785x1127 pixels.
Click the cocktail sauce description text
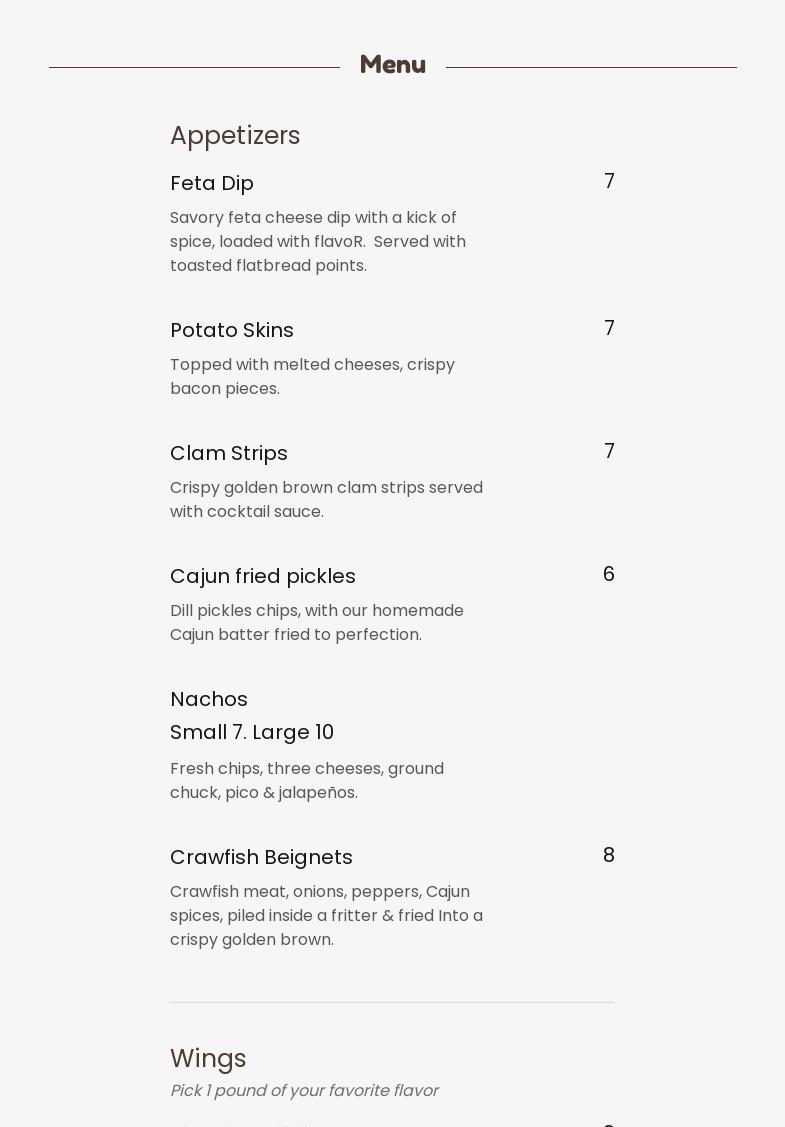pyautogui.click(x=326, y=500)
